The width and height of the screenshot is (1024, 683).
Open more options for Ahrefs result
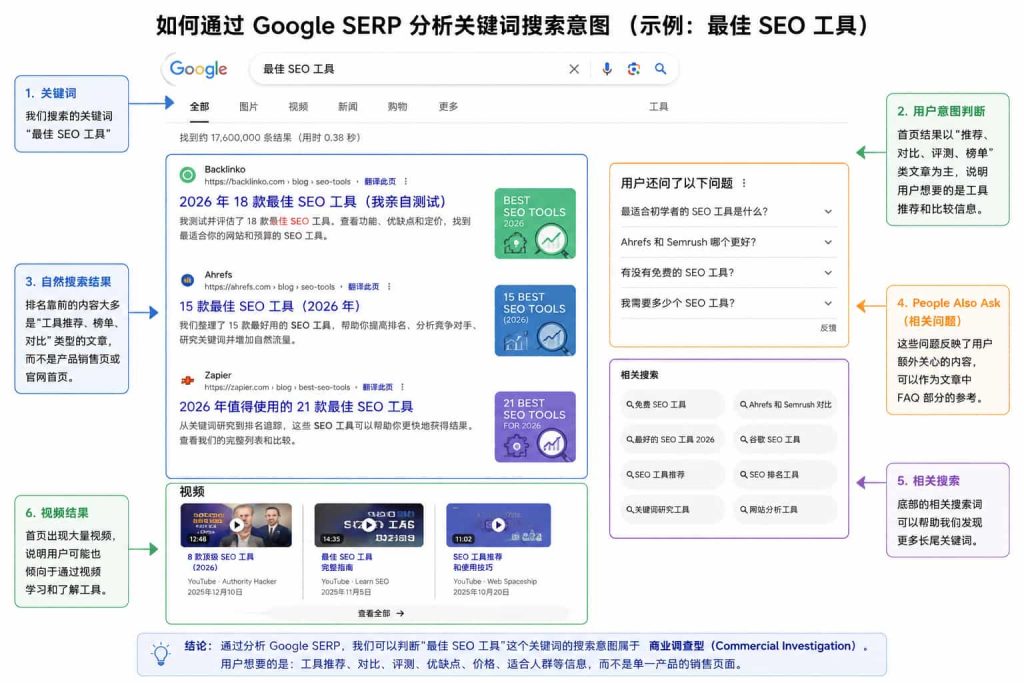(389, 287)
